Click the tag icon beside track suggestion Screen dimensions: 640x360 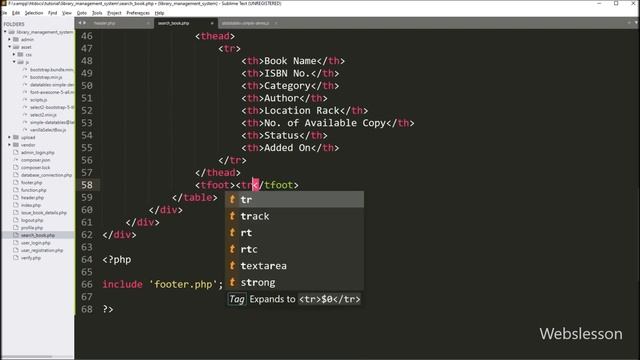(x=232, y=216)
